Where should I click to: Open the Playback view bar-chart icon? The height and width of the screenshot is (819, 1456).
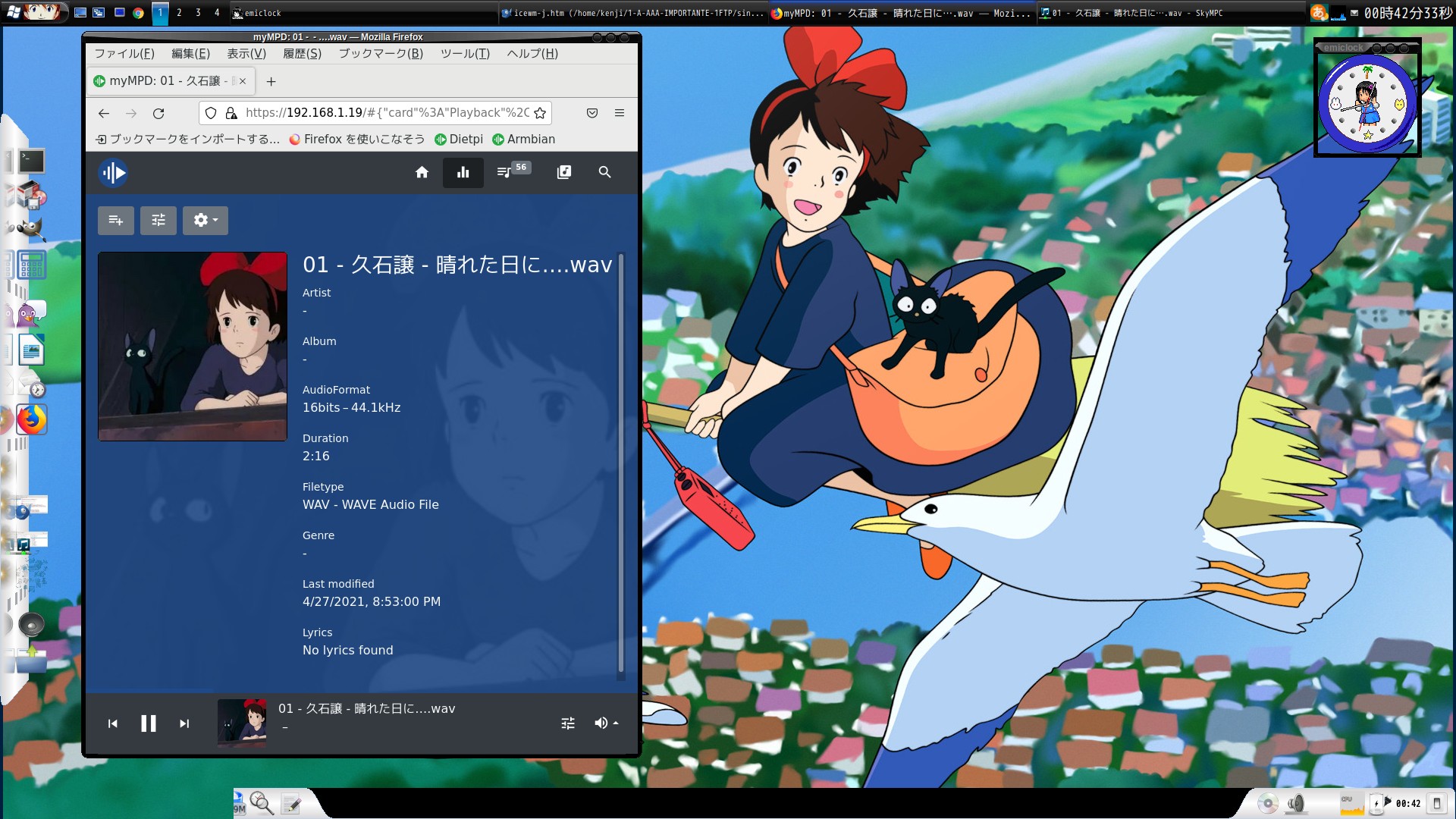pos(463,172)
